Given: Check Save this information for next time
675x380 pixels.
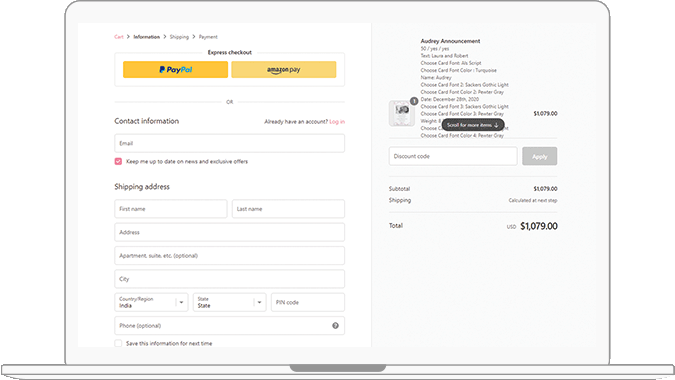Looking at the screenshot, I should (118, 343).
